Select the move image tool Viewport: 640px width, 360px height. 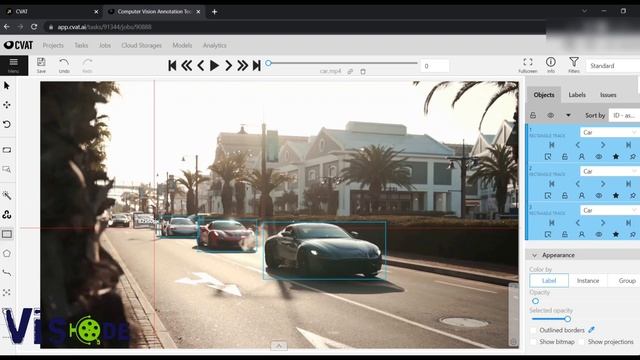7,105
